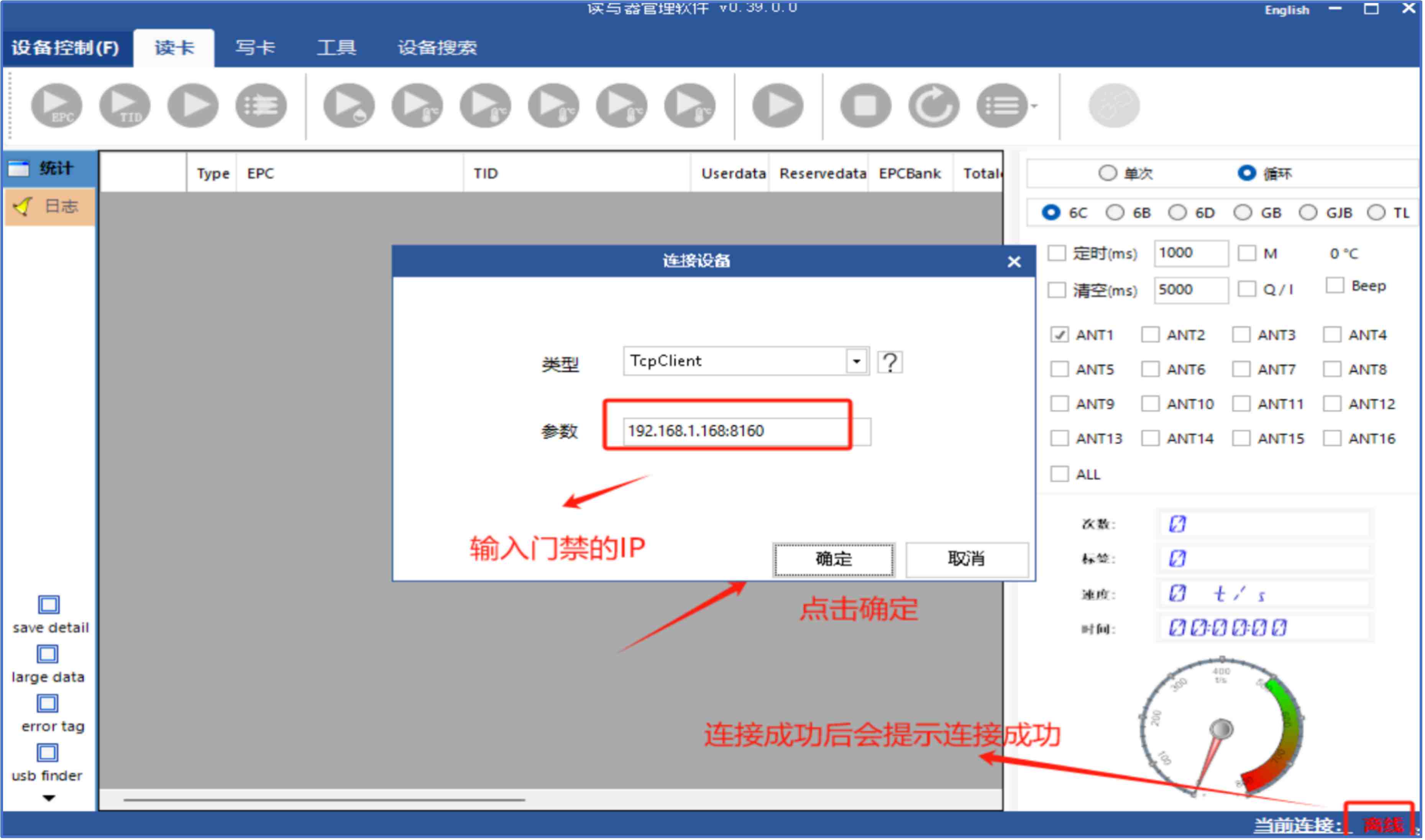Open the 设备搜索 tab
Screen dimensions: 1425x840
point(438,48)
